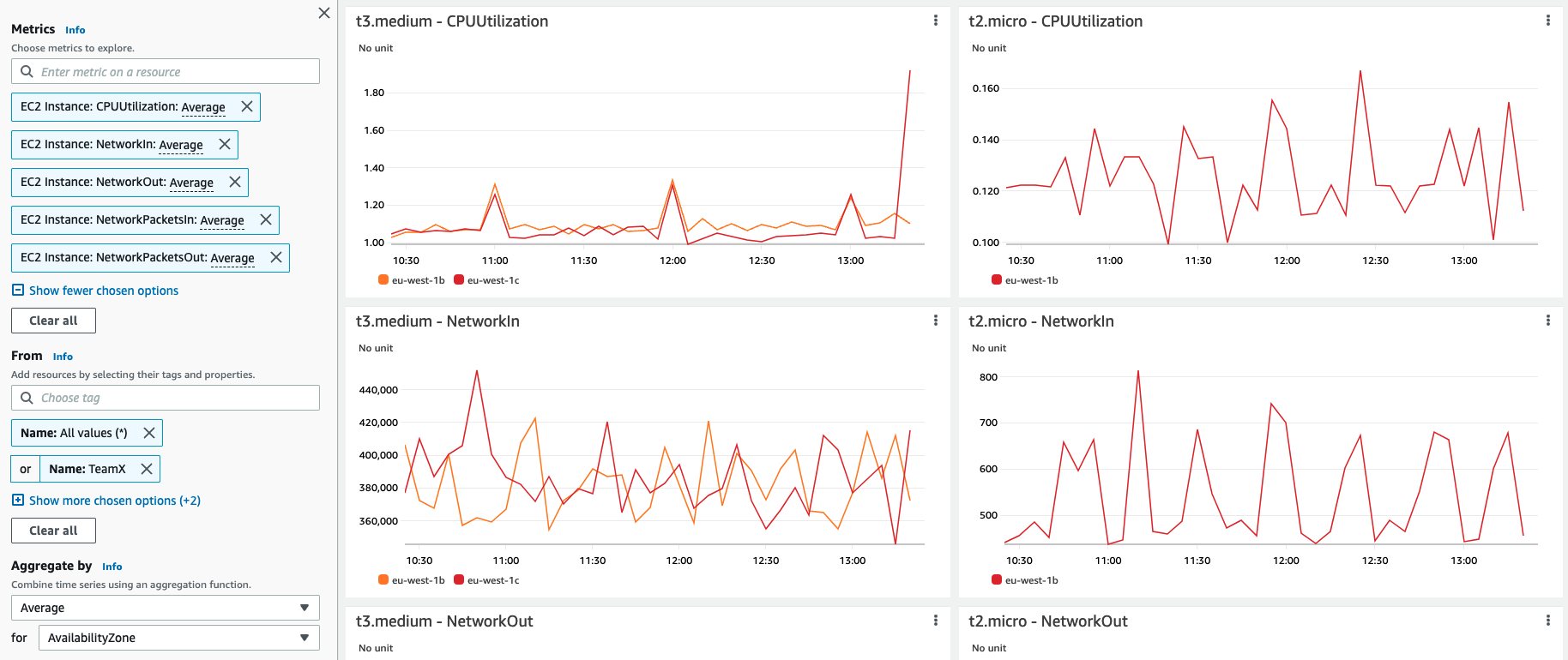The width and height of the screenshot is (1568, 660).
Task: Change NetworkPacketsIn statistic from Average
Action: 222,220
